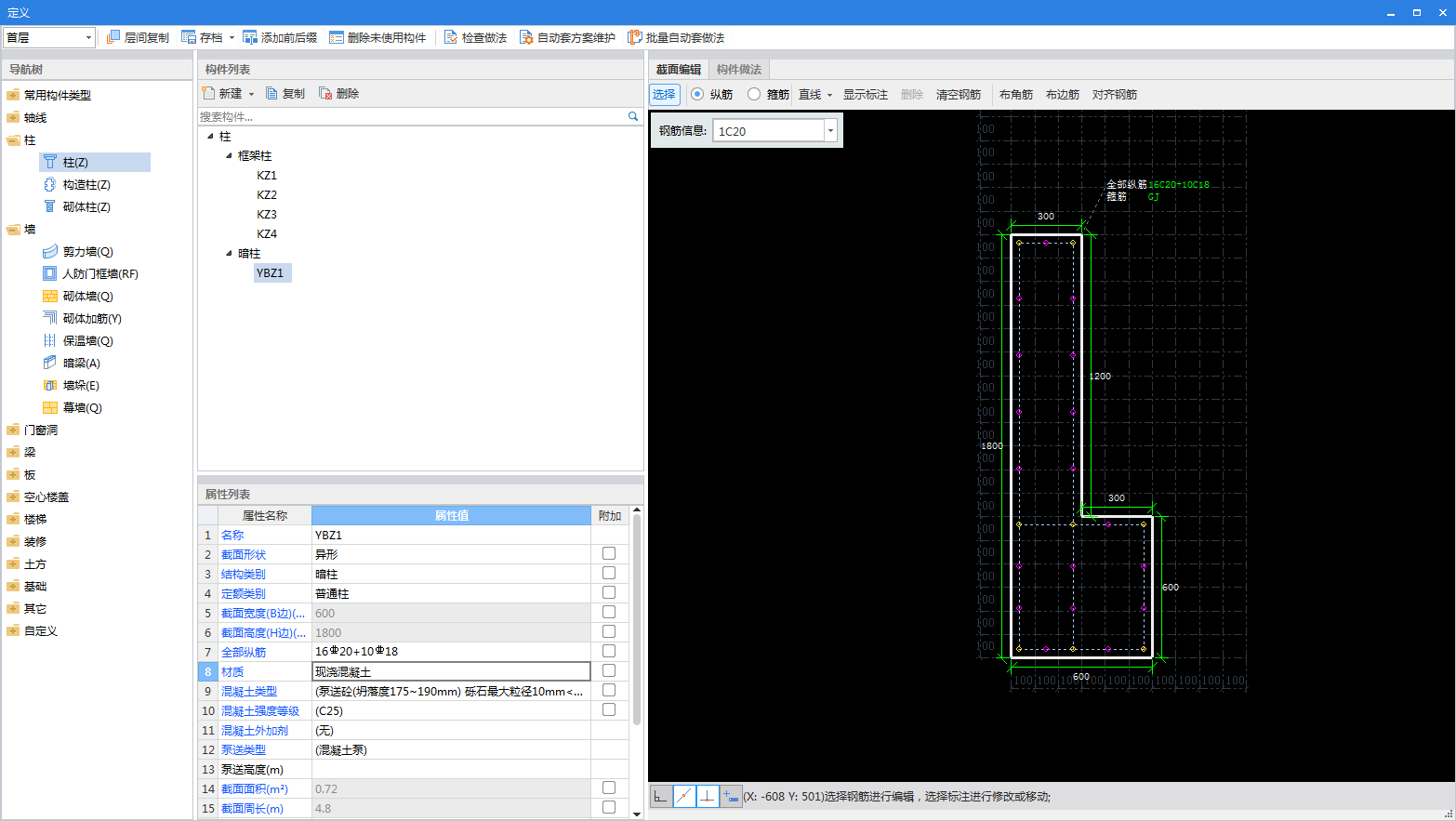
Task: Click the property list scroll-down arrow
Action: 637,814
